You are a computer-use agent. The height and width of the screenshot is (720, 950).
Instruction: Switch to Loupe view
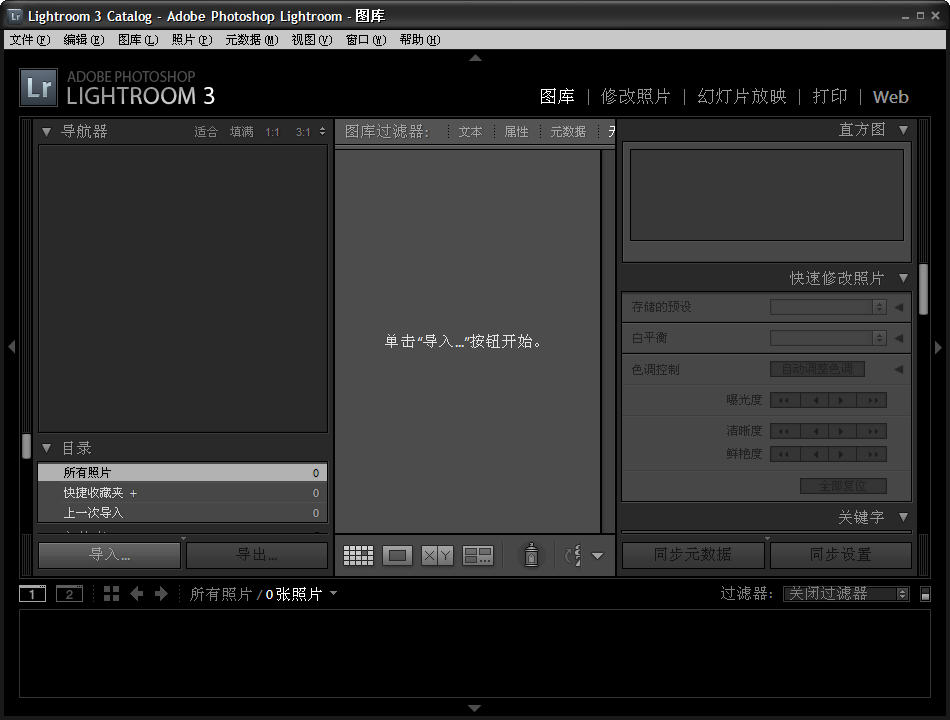tap(397, 555)
